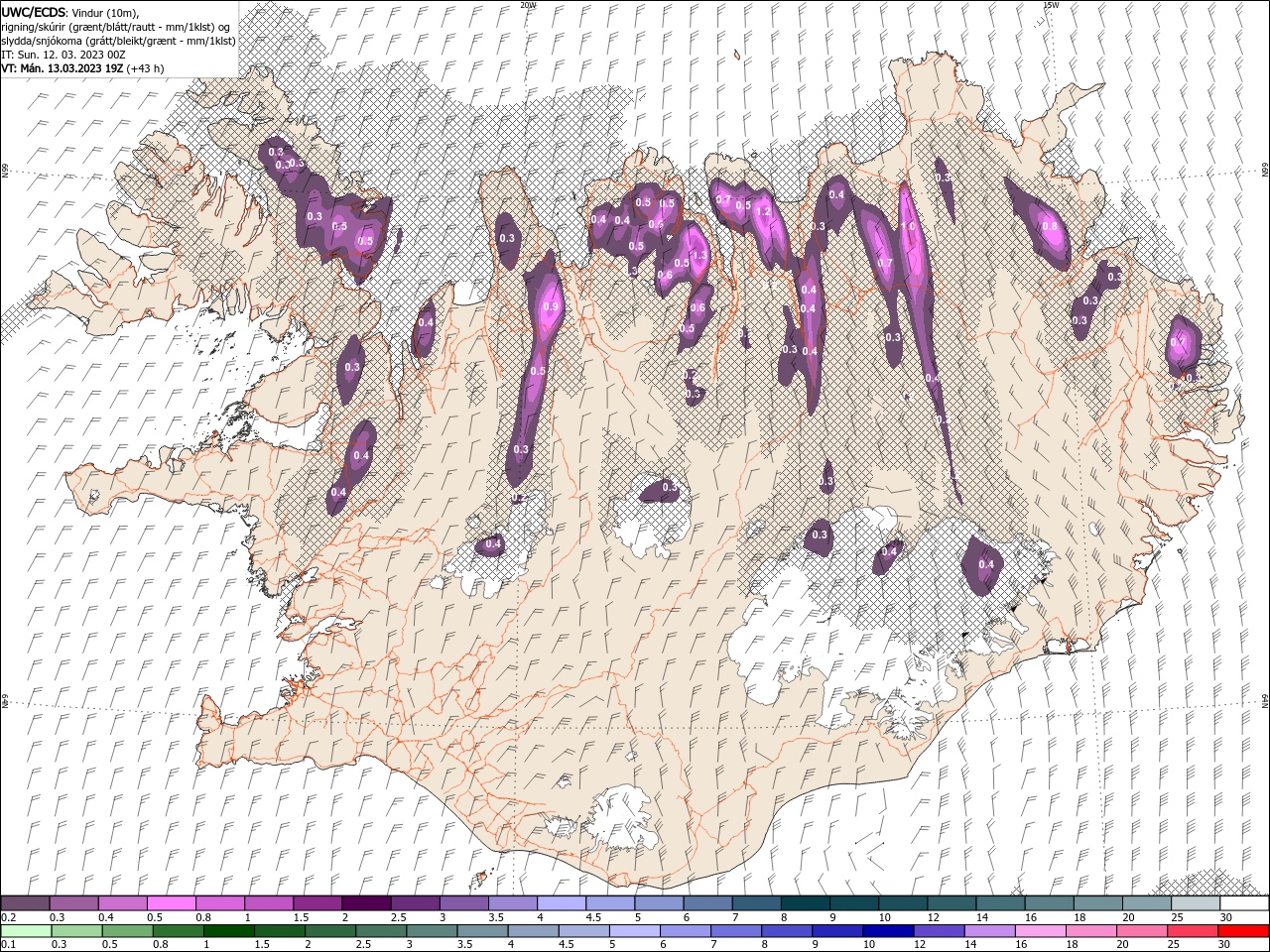
Task: Select the 2–2.5 darkest purple swatch, upper legend
Action: coord(365,903)
